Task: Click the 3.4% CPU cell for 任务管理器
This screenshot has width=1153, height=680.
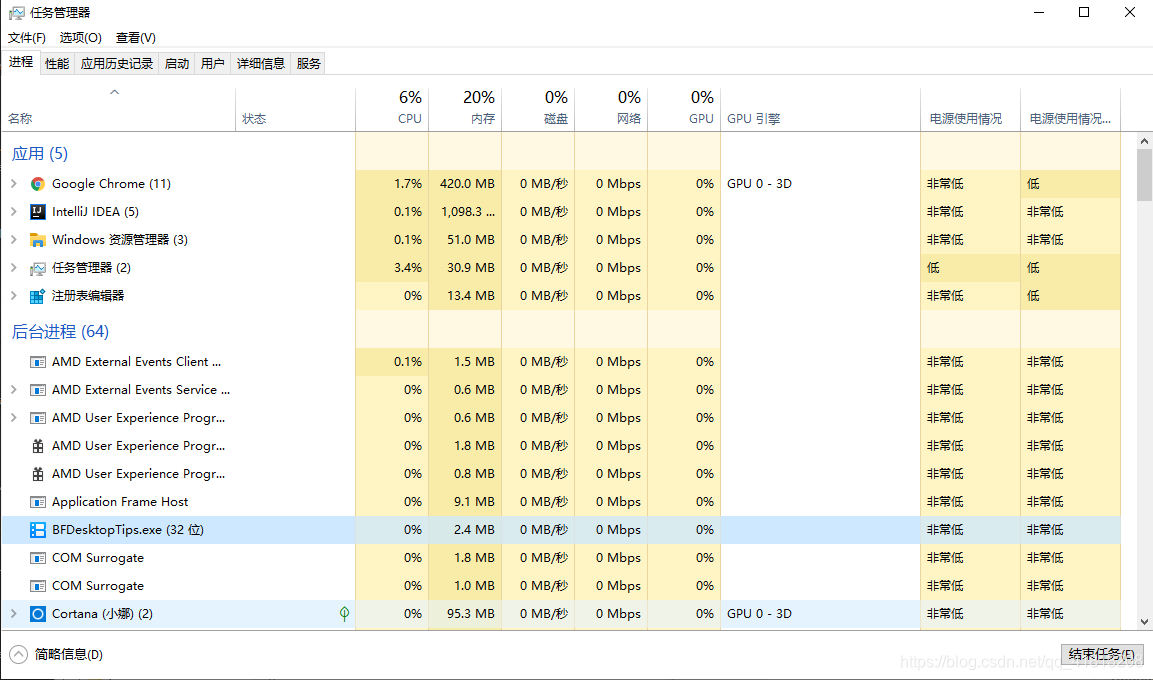Action: click(392, 268)
